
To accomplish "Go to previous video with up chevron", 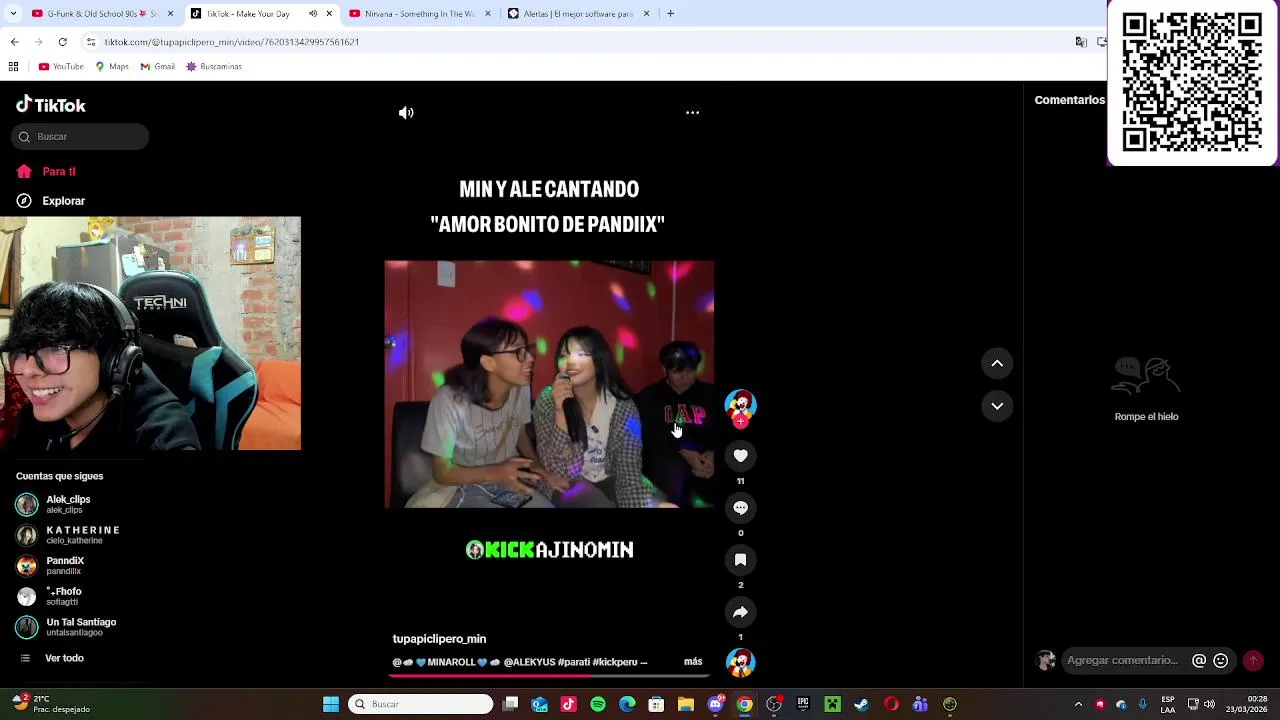I will click(x=997, y=364).
